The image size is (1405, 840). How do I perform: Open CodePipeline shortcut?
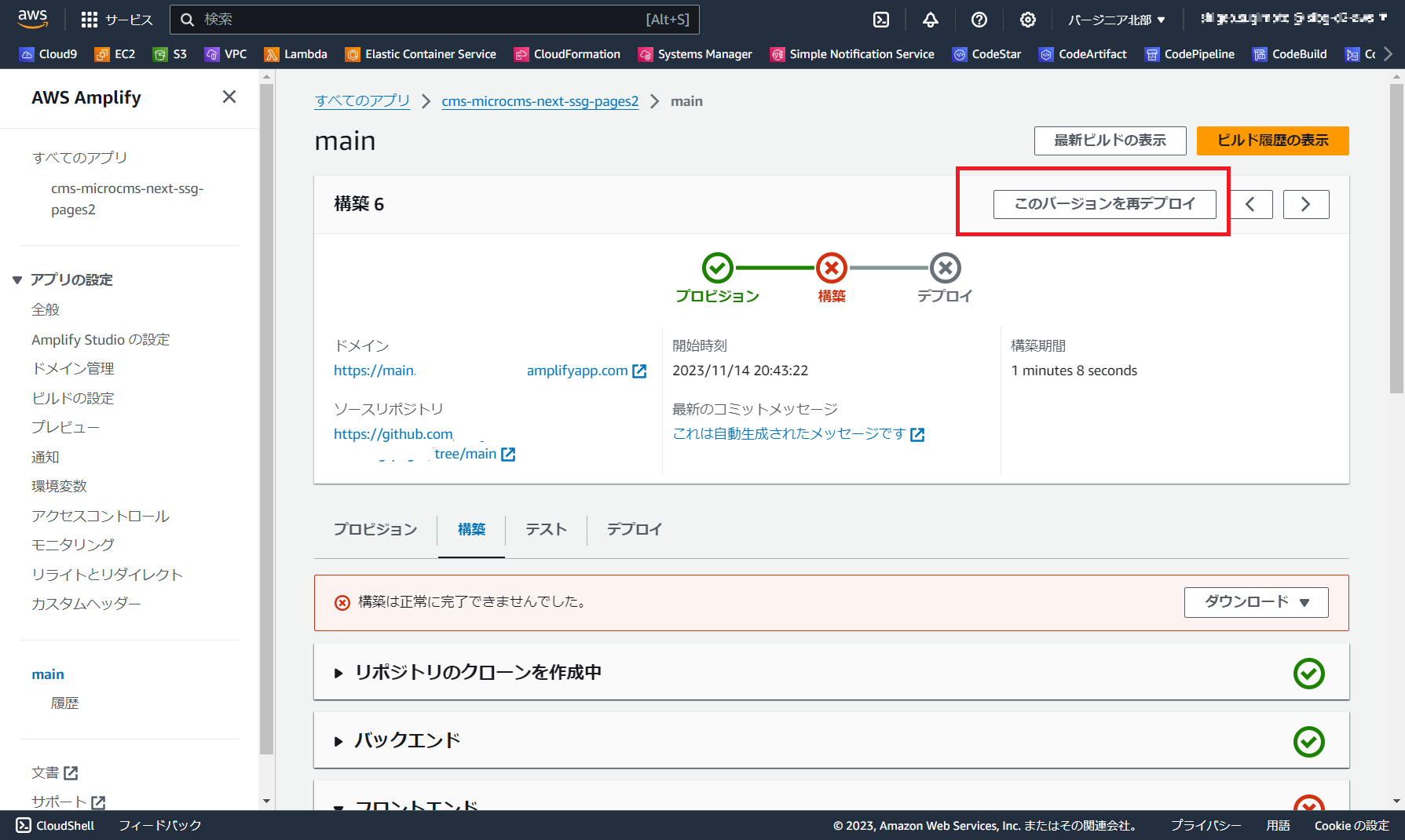(1190, 54)
